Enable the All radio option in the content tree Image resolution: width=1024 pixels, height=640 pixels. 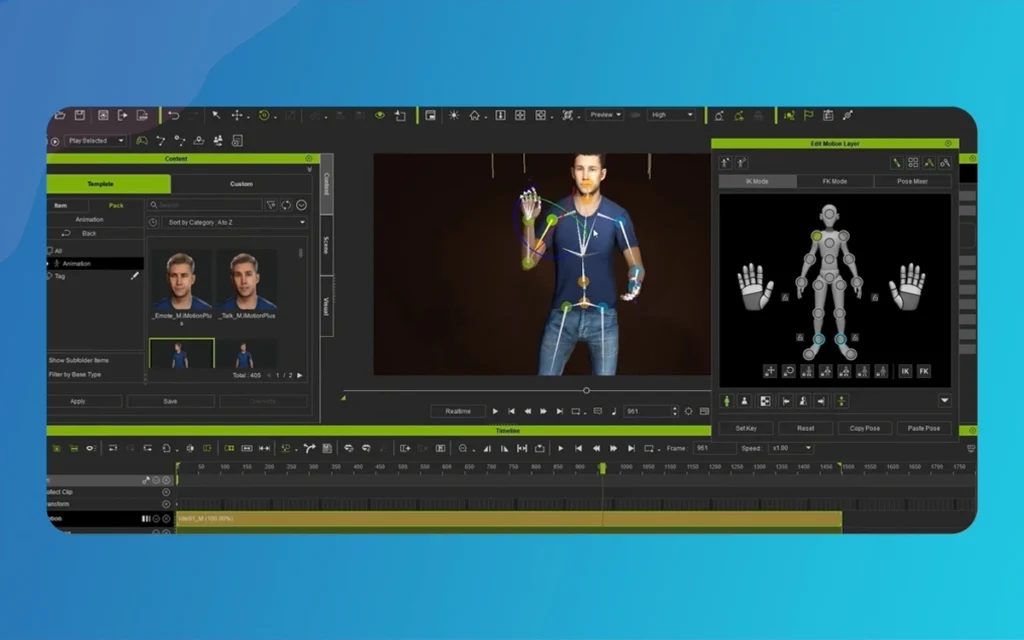click(x=50, y=250)
